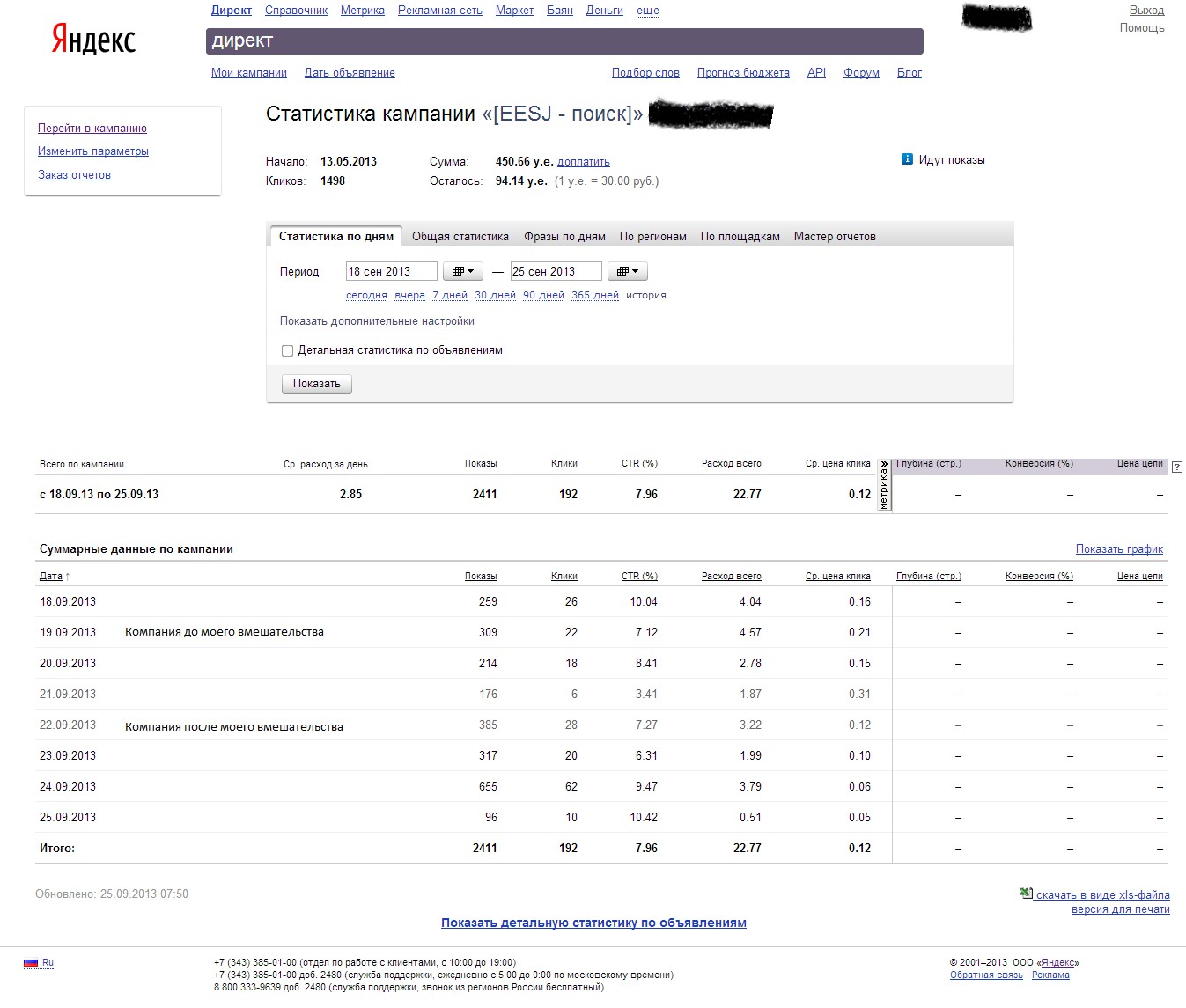Screen dimensions: 1186x1008
Task: Expand Показать дополнительные настройки
Action: click(x=377, y=321)
